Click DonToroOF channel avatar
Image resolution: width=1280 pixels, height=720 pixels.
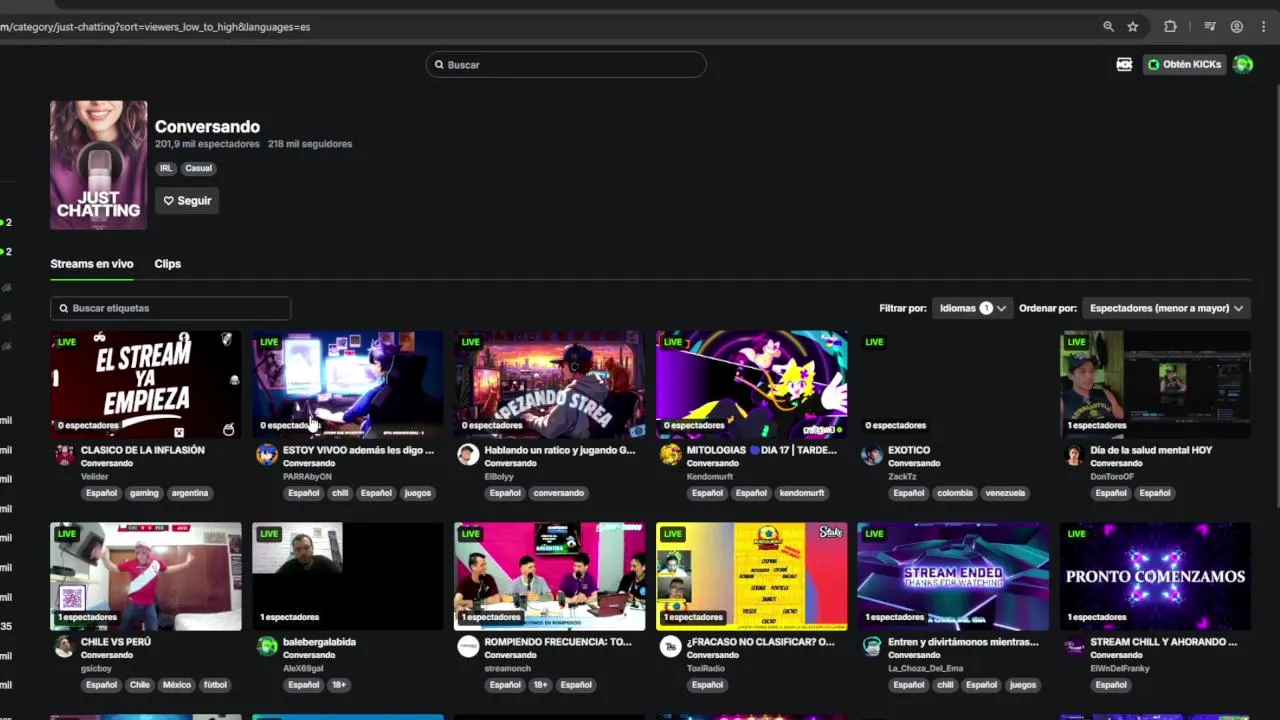1074,455
